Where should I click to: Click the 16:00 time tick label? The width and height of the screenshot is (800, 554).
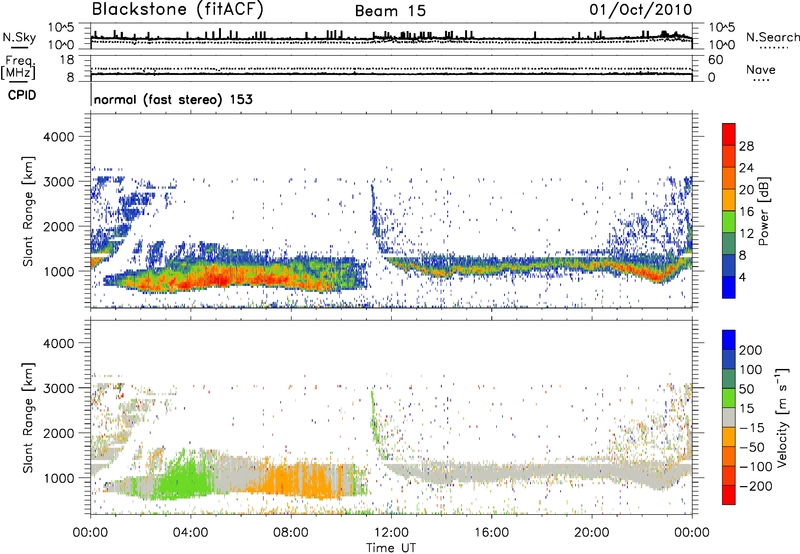point(491,533)
